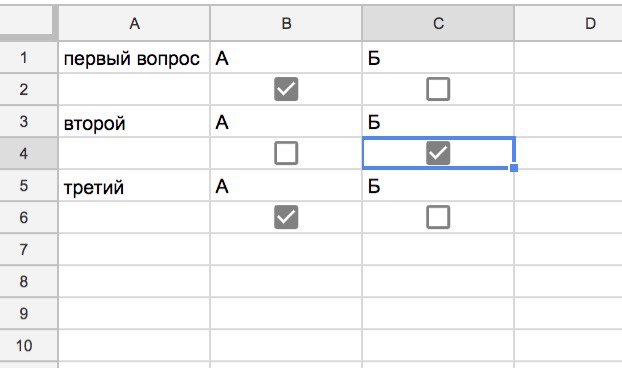Select cell with text 'первый вопрос'

click(134, 58)
